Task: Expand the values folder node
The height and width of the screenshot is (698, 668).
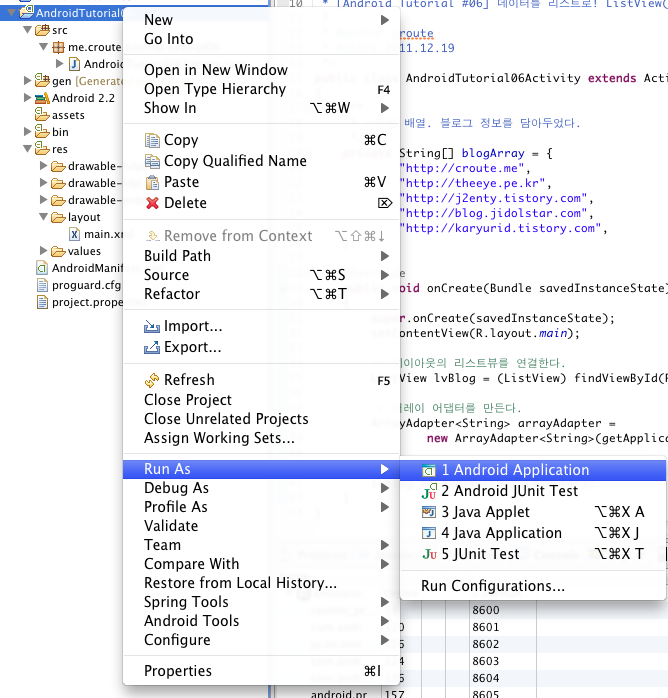Action: [44, 251]
